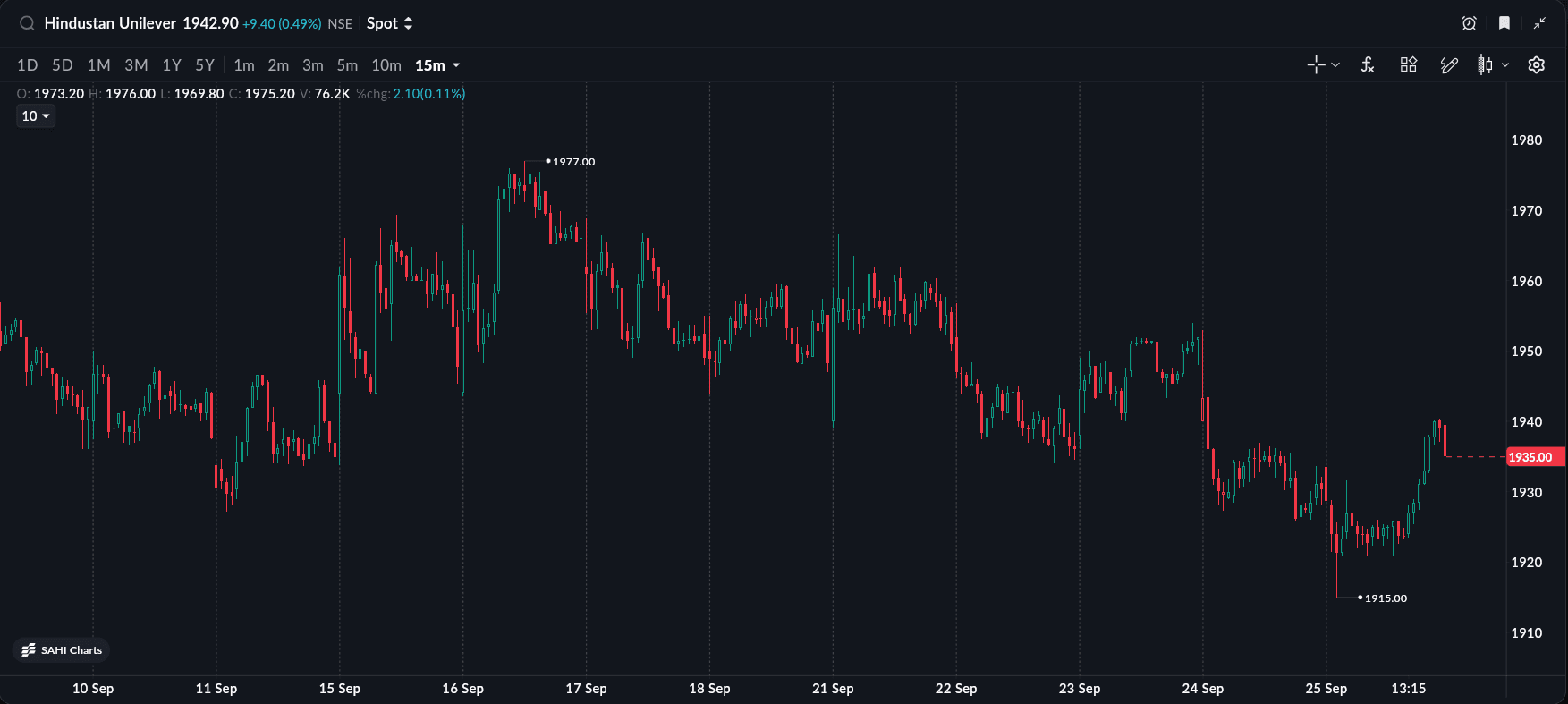Open the chart templates grid icon
The width and height of the screenshot is (1568, 704).
pyautogui.click(x=1409, y=64)
